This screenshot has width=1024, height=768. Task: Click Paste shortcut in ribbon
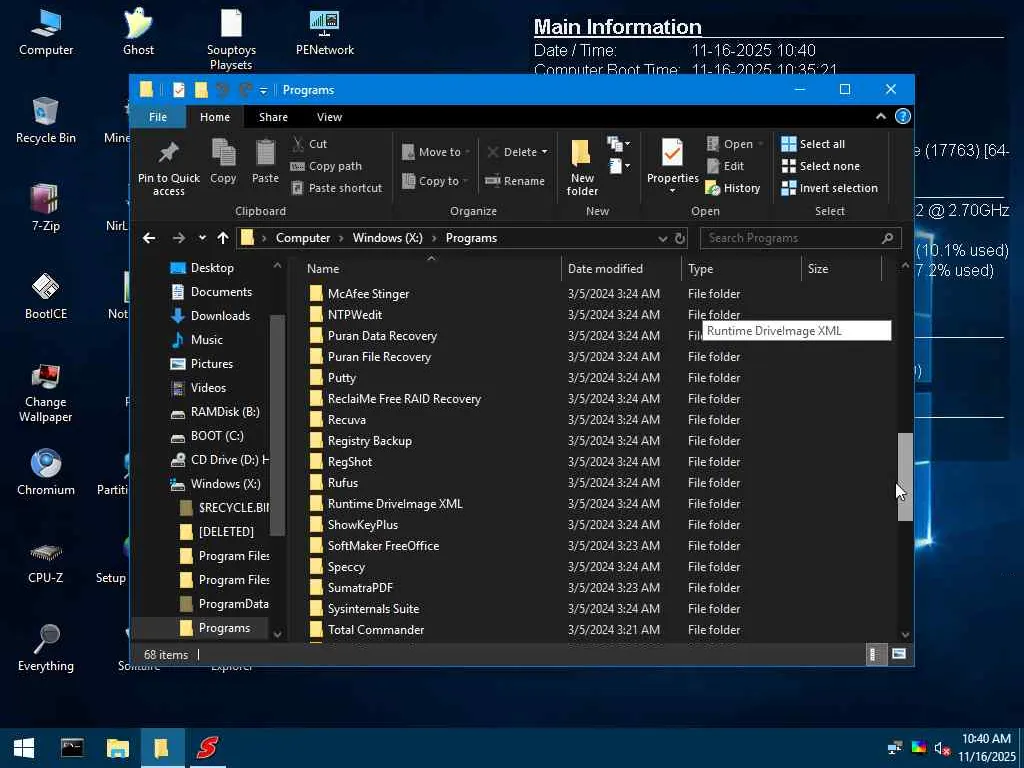(x=336, y=188)
